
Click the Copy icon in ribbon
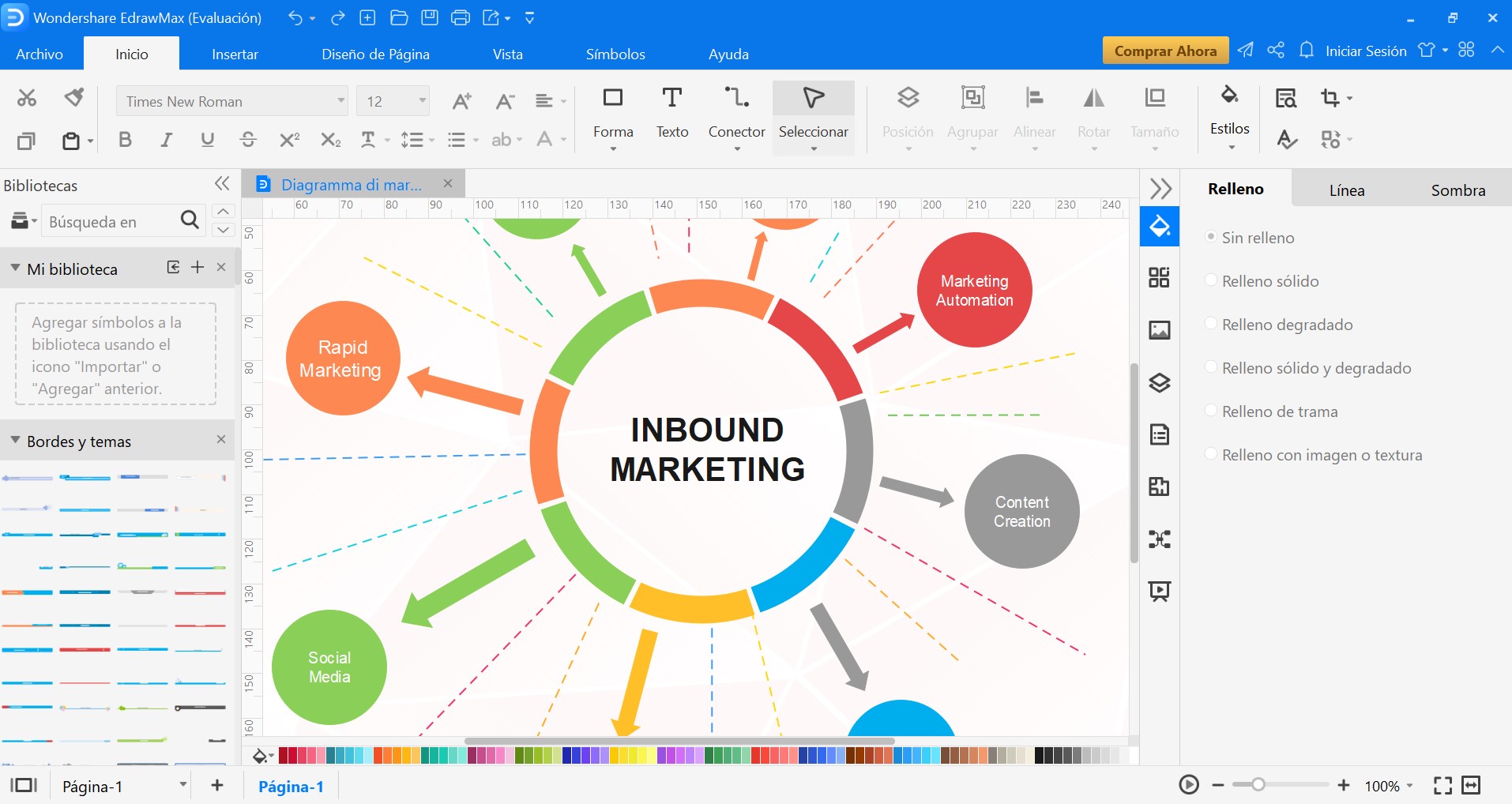coord(27,141)
